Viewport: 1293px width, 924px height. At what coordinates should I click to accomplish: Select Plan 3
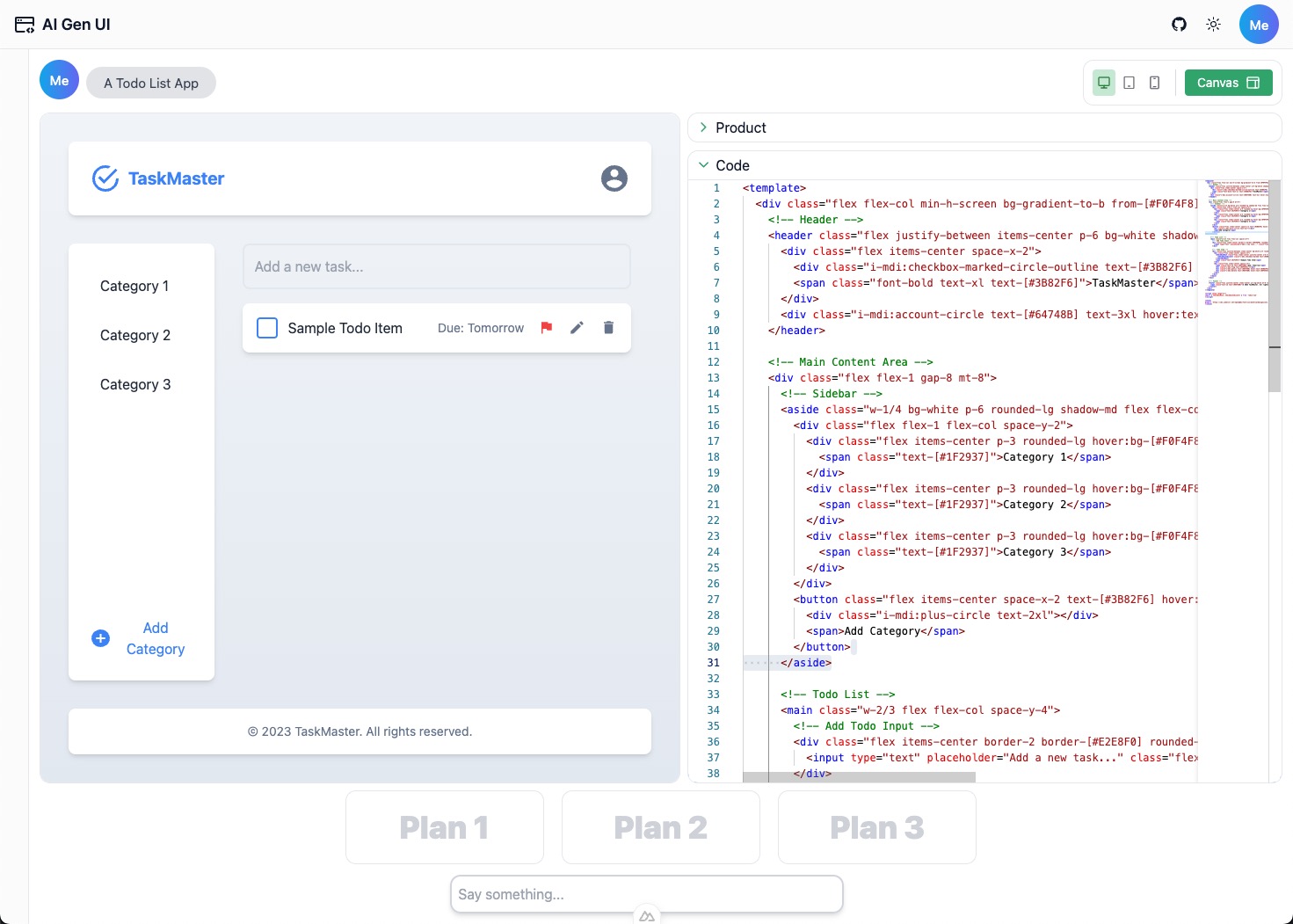[877, 827]
